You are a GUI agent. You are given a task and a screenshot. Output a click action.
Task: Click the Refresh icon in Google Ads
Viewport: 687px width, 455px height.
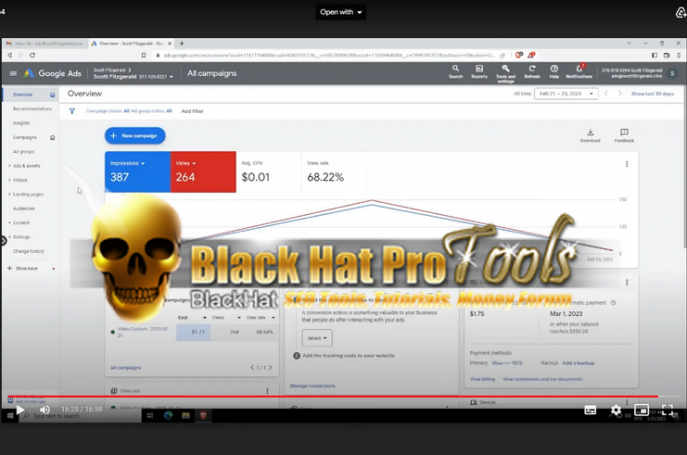pos(532,71)
